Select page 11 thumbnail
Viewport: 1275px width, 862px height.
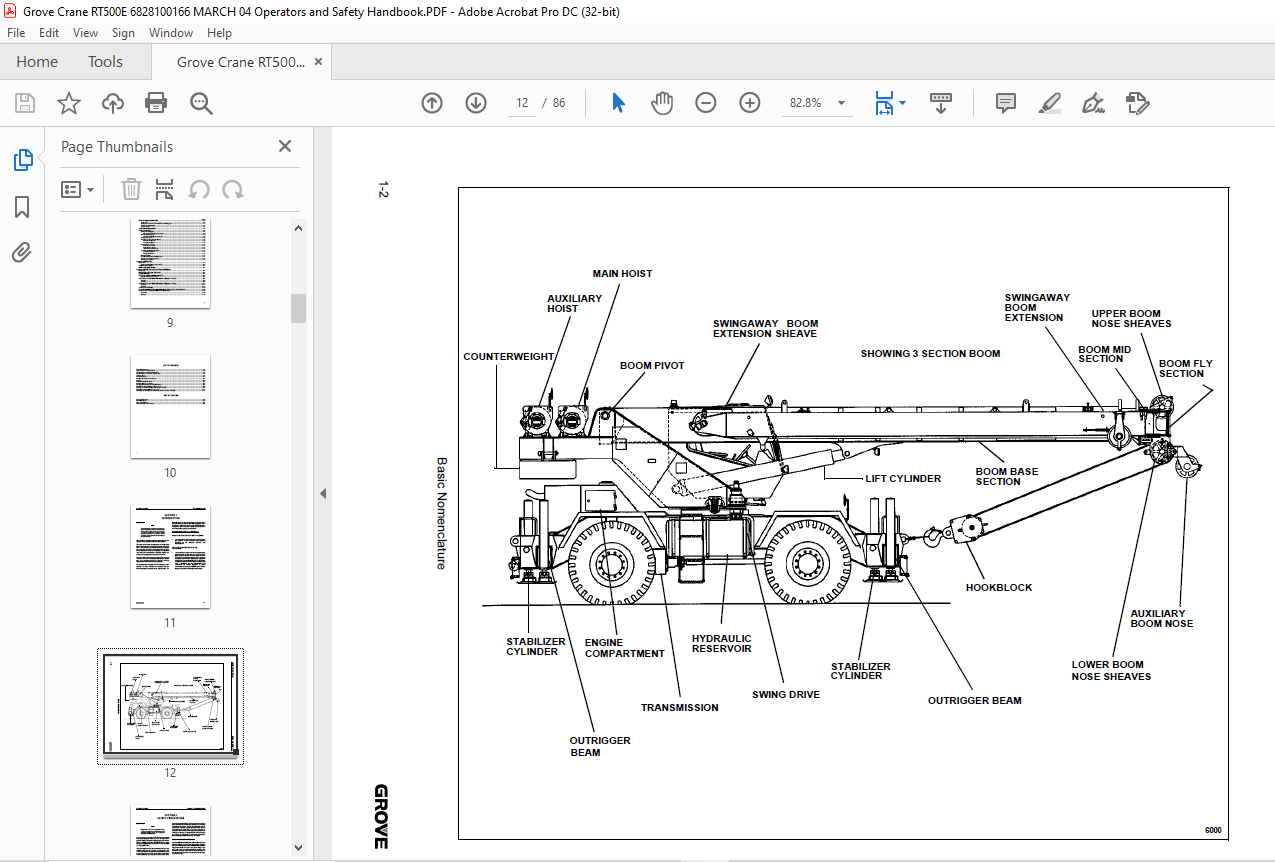pyautogui.click(x=170, y=557)
